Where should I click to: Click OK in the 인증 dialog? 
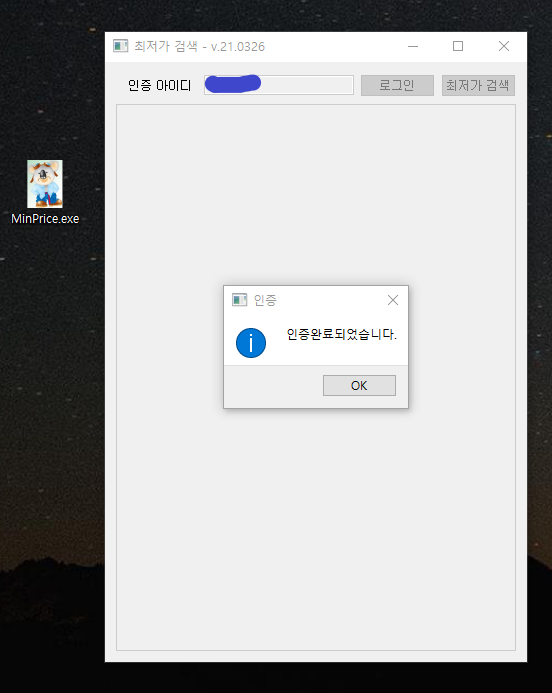(359, 385)
